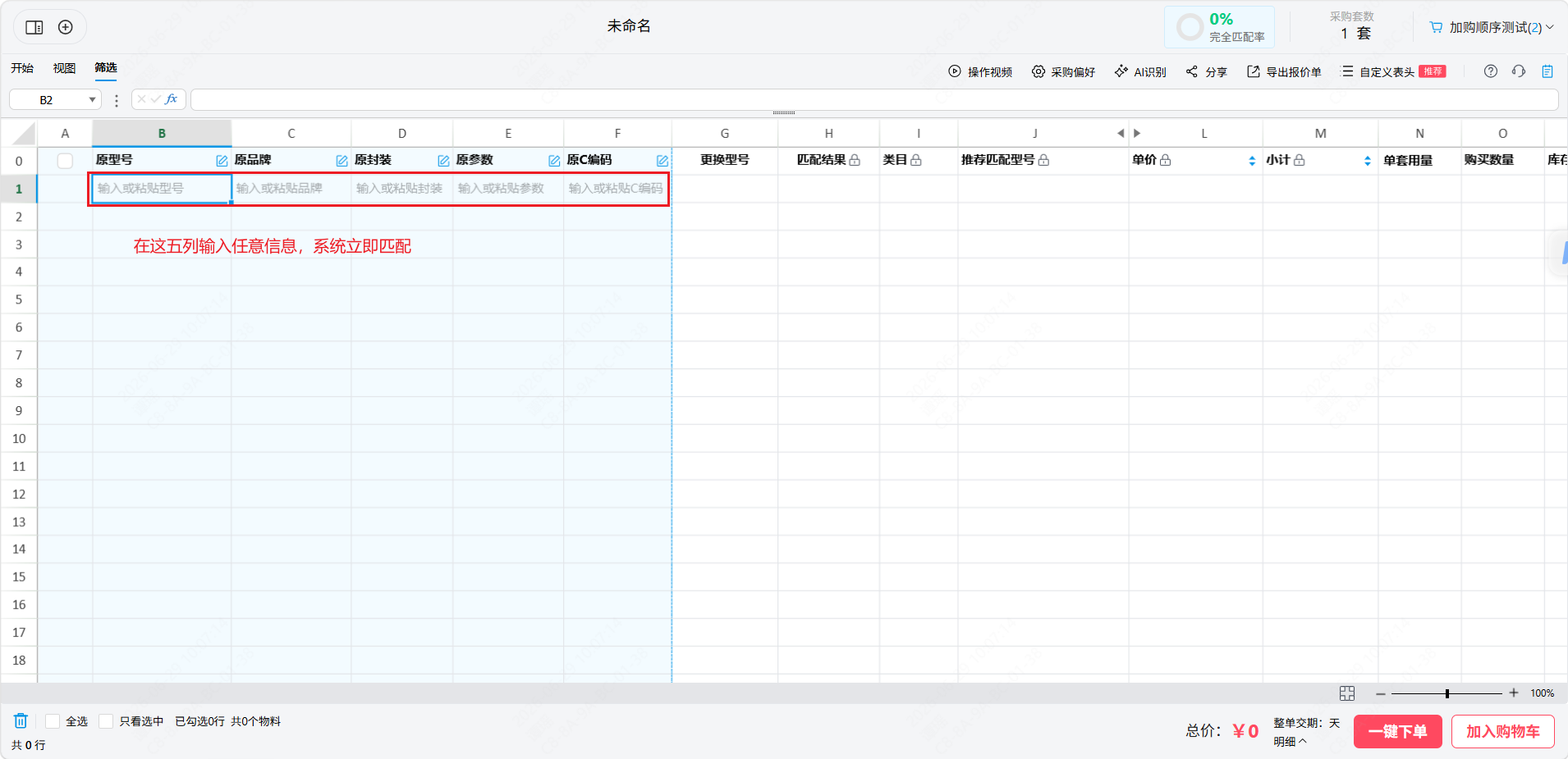Click the lock icon beside 类目

coord(916,160)
